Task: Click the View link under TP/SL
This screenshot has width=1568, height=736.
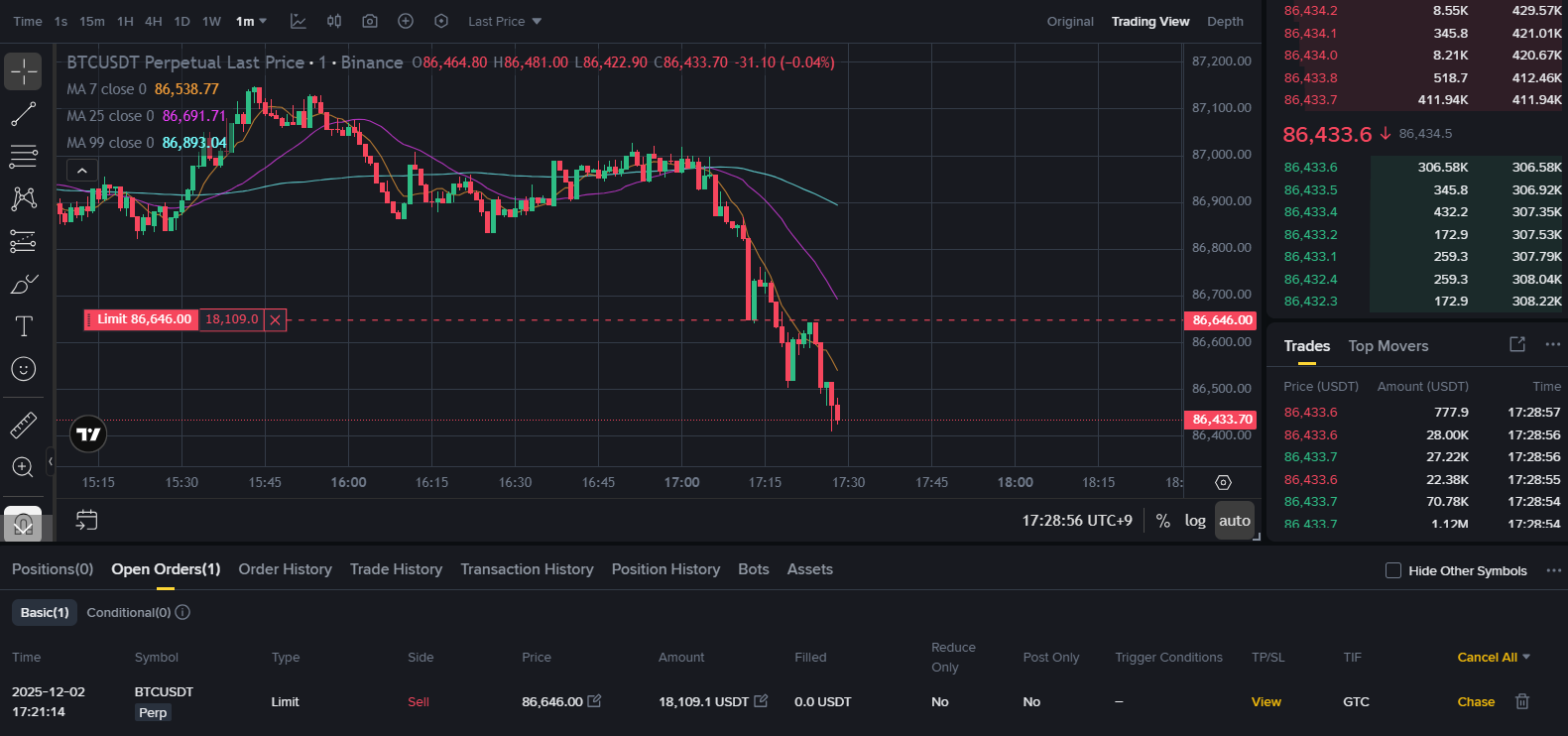Action: tap(1266, 701)
